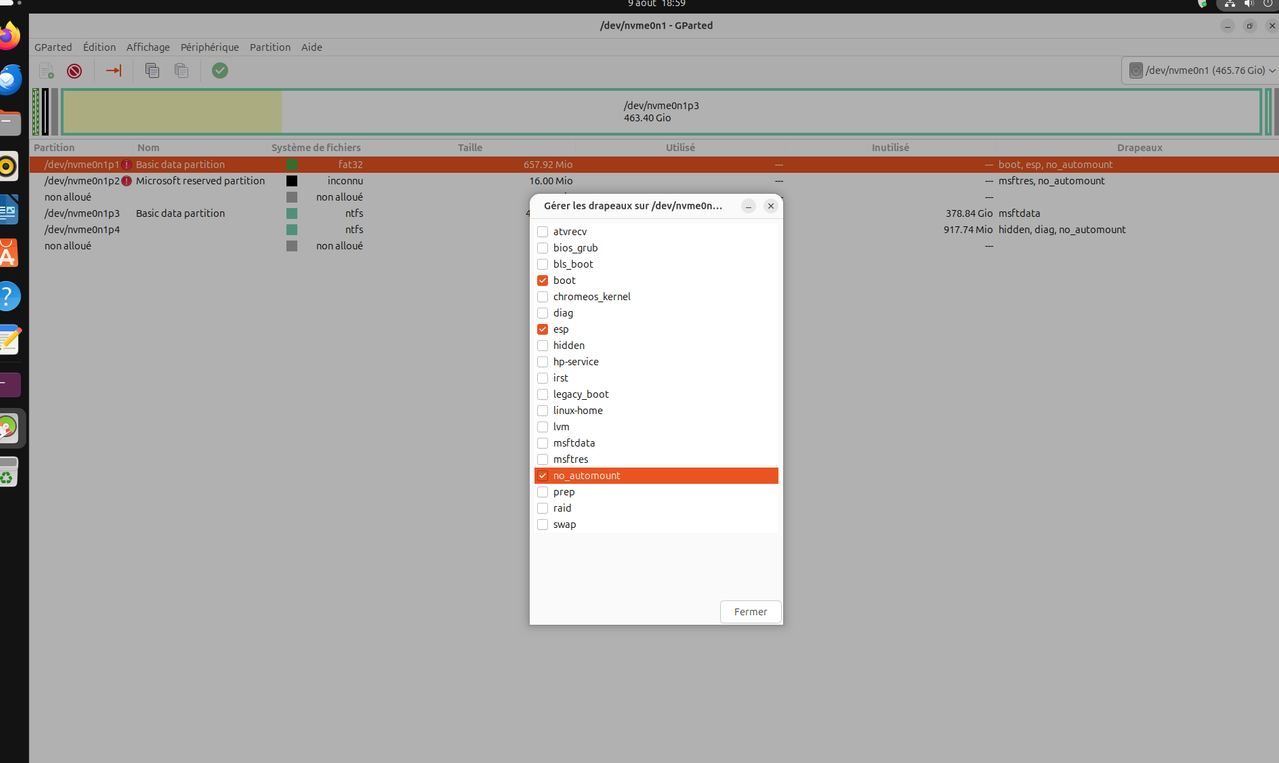Screen dimensions: 1279x763
Task: Check the hidden flag
Action: click(x=543, y=346)
